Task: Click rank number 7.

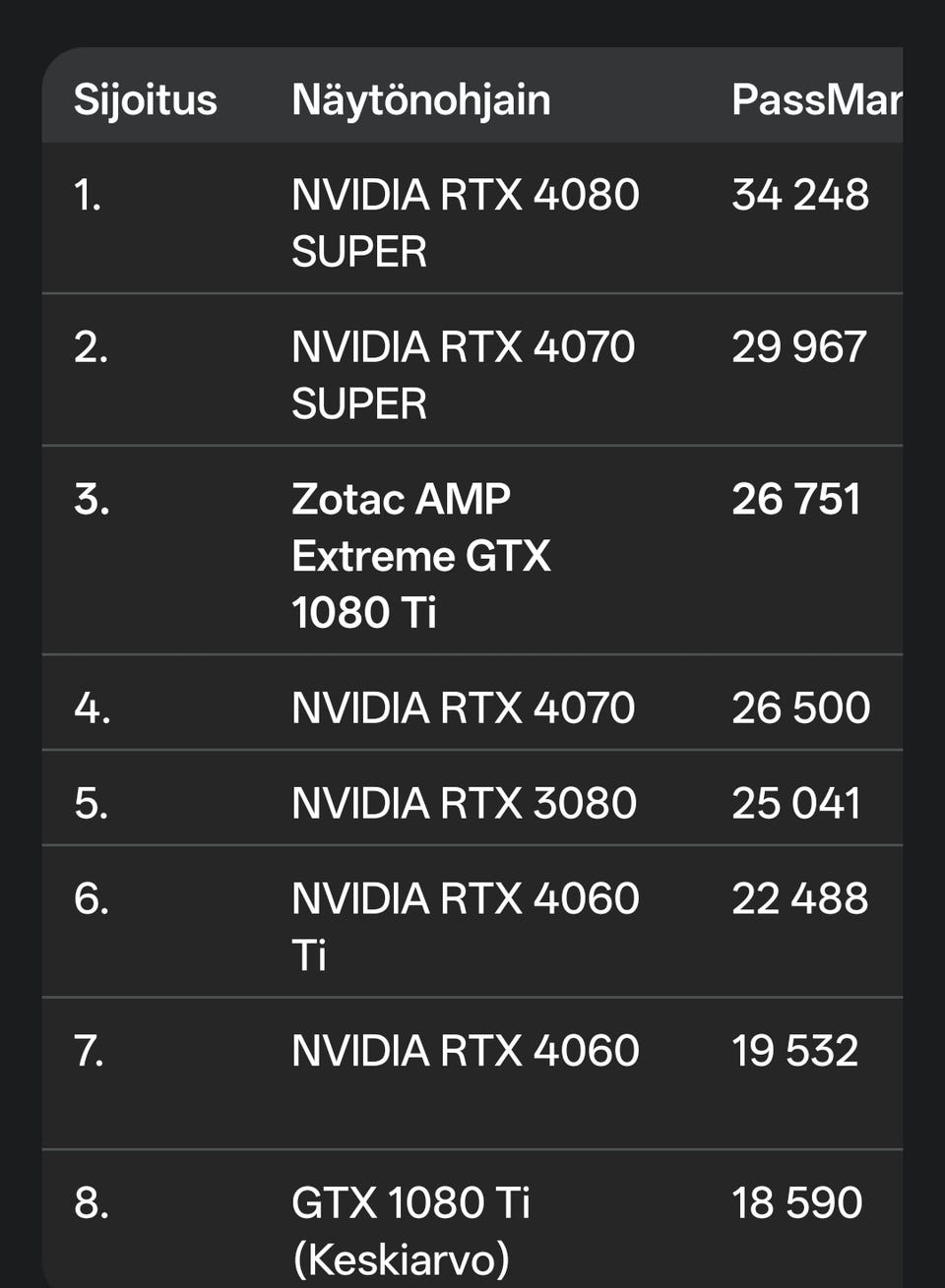Action: point(90,1052)
